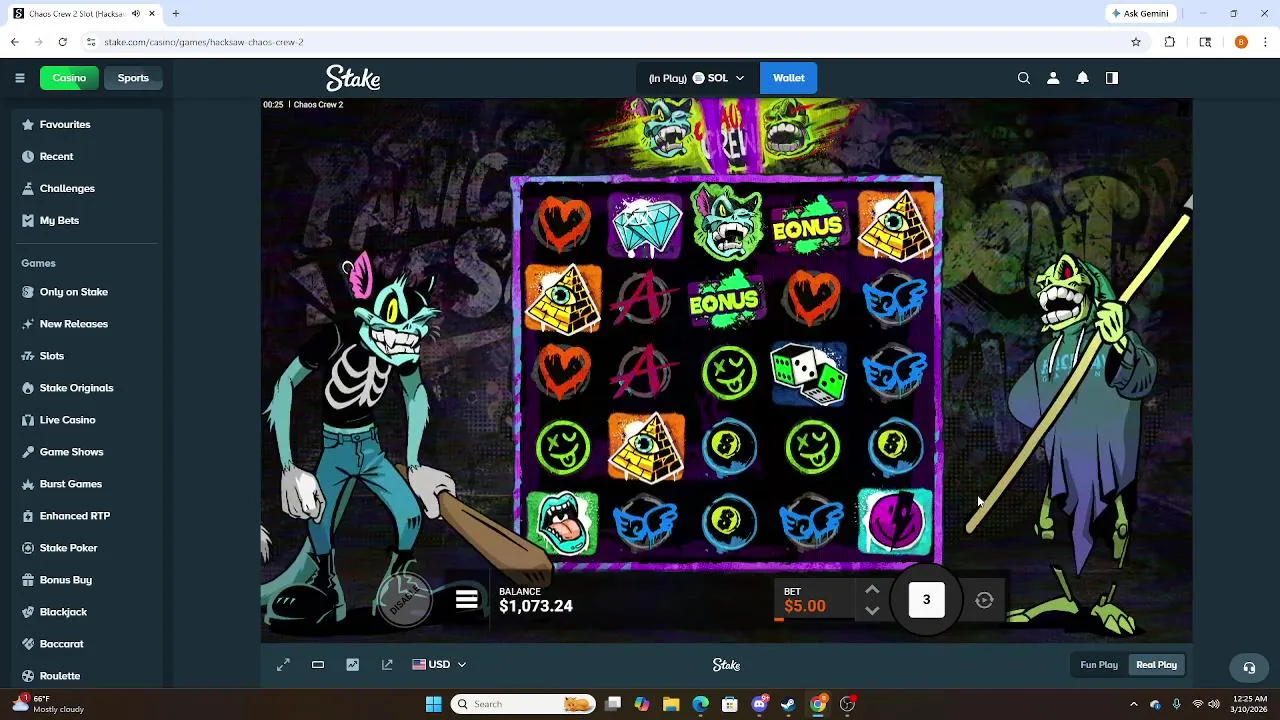
Task: Toggle the chat side panel icon
Action: [1112, 78]
